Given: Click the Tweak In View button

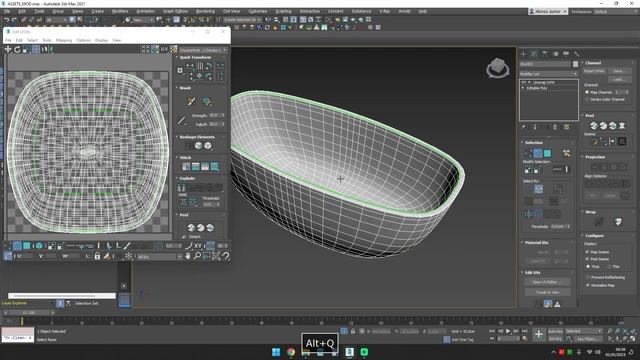Looking at the screenshot, I should click(547, 292).
